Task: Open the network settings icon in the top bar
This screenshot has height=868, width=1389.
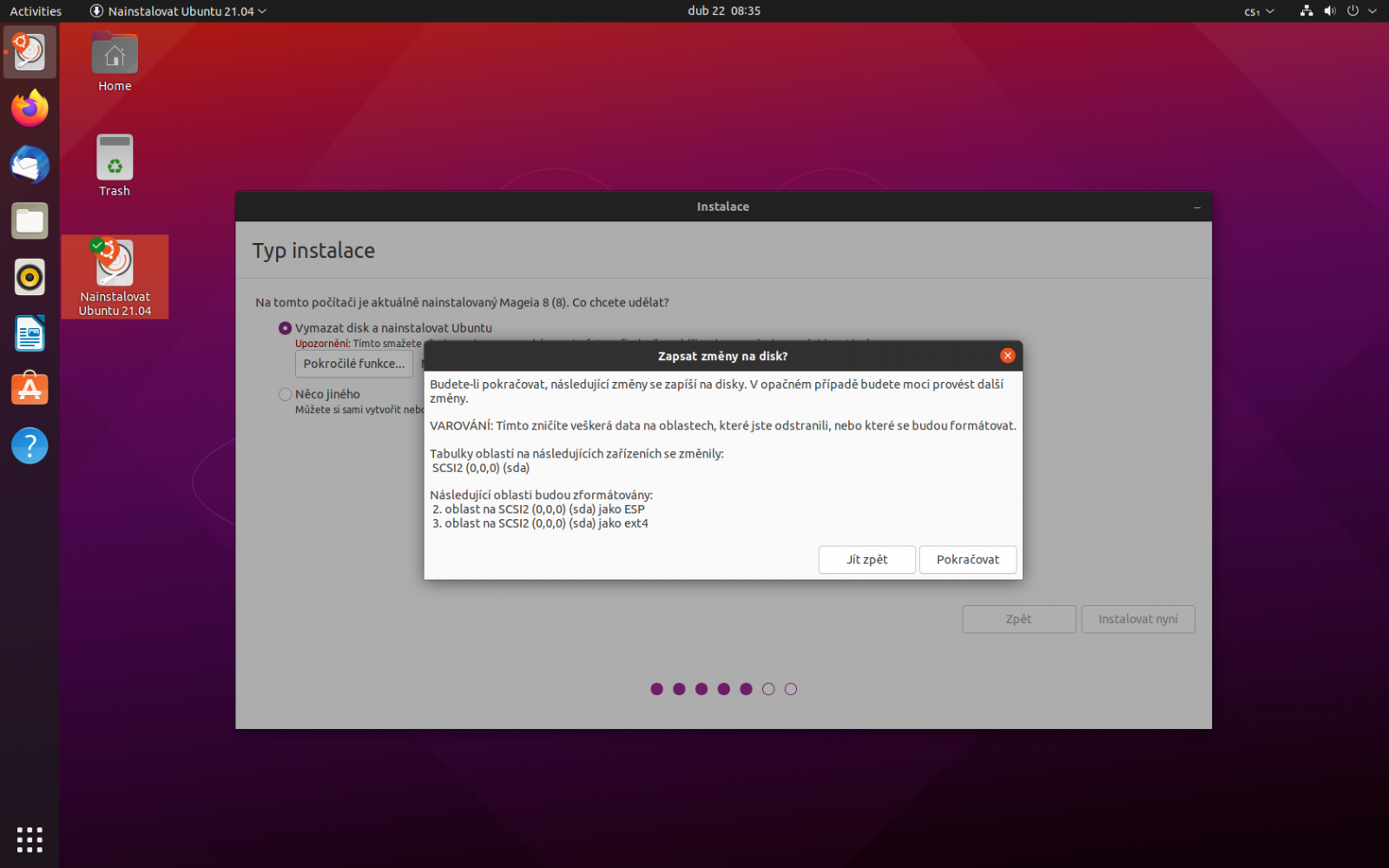Action: coord(1306,11)
